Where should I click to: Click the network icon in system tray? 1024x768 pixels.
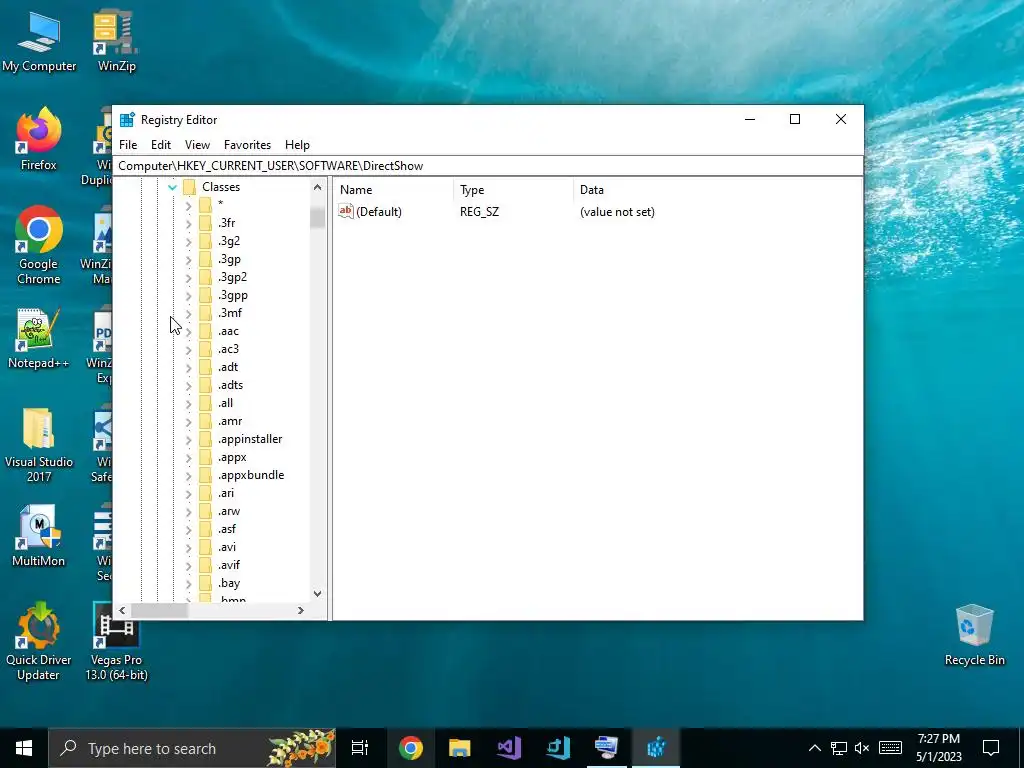coord(839,748)
